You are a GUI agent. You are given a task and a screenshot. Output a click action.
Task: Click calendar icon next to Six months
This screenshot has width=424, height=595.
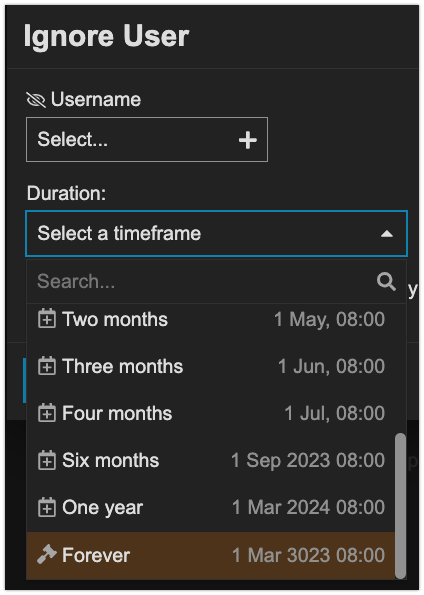[x=47, y=460]
